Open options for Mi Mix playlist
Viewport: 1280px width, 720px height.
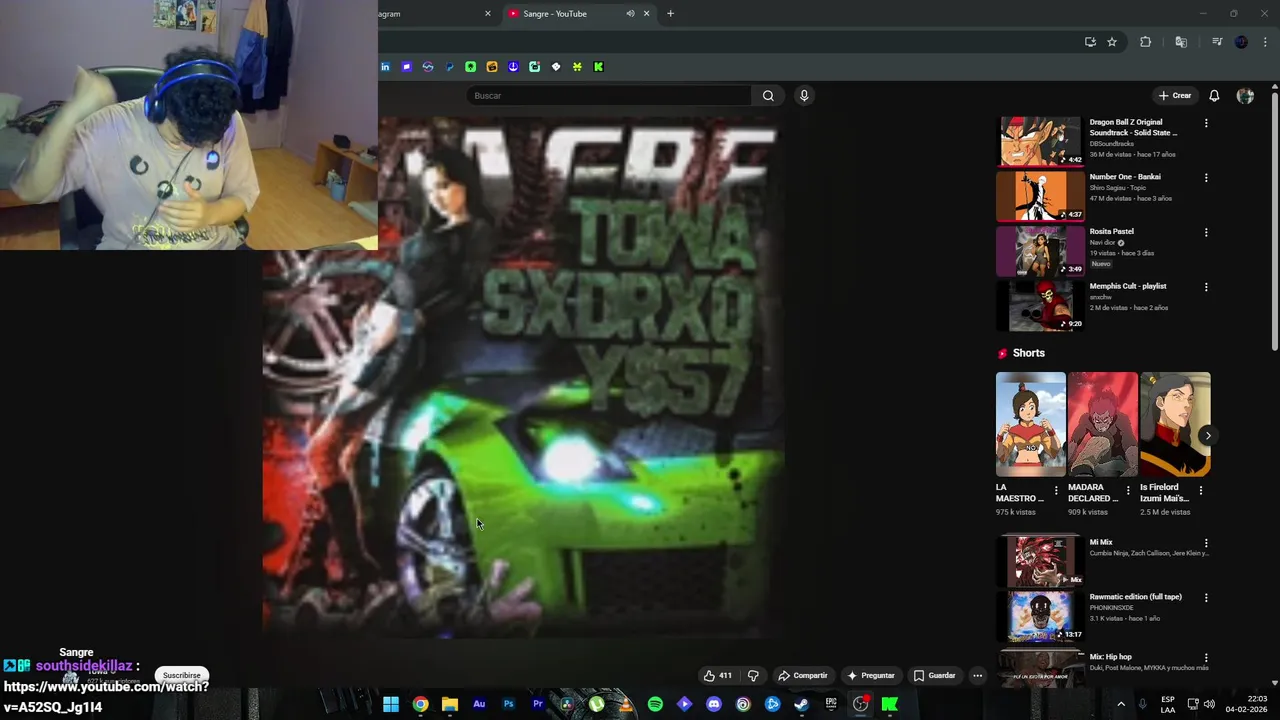(1206, 543)
